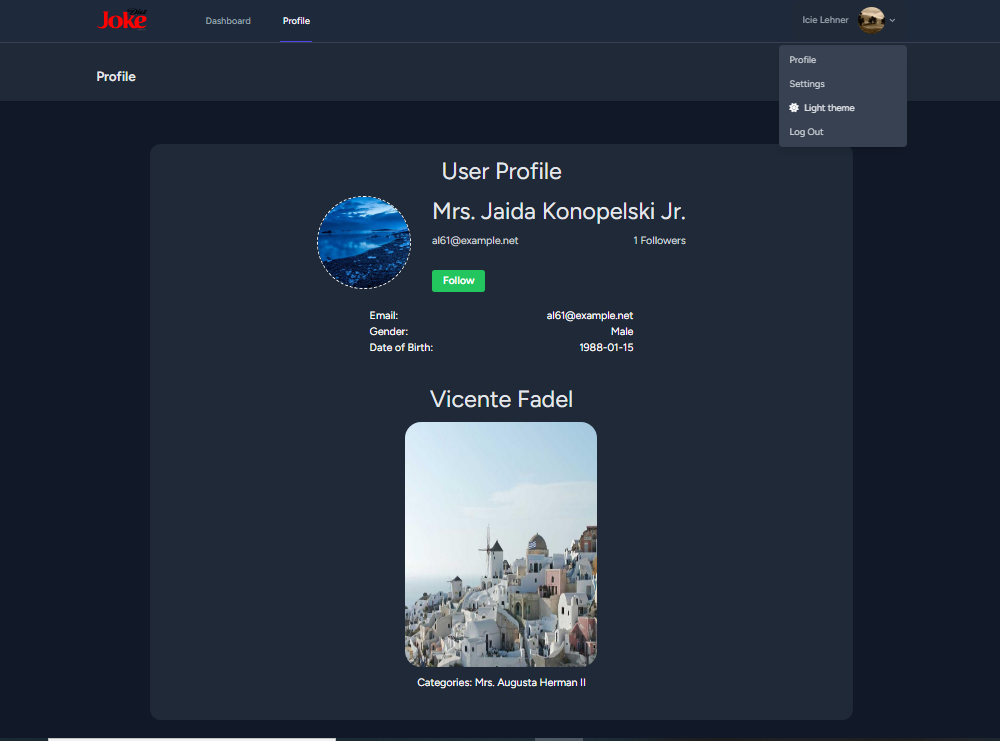Image resolution: width=1000 pixels, height=750 pixels.
Task: Collapse the user menu chevron
Action: click(x=892, y=20)
